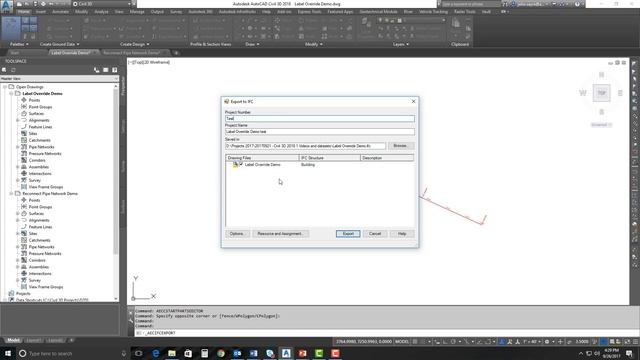Open the Home ribbon tab
This screenshot has height=360, width=640.
[x=24, y=12]
